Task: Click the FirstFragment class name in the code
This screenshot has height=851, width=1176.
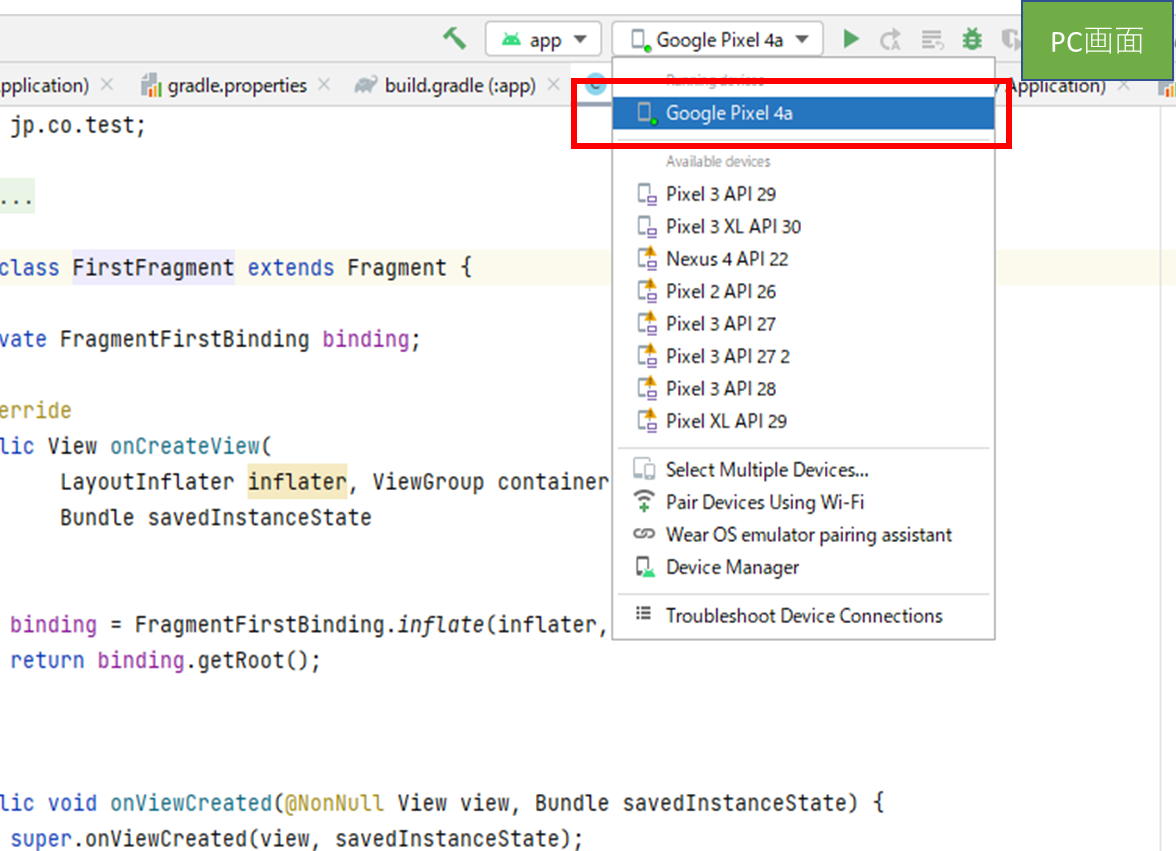Action: (153, 268)
